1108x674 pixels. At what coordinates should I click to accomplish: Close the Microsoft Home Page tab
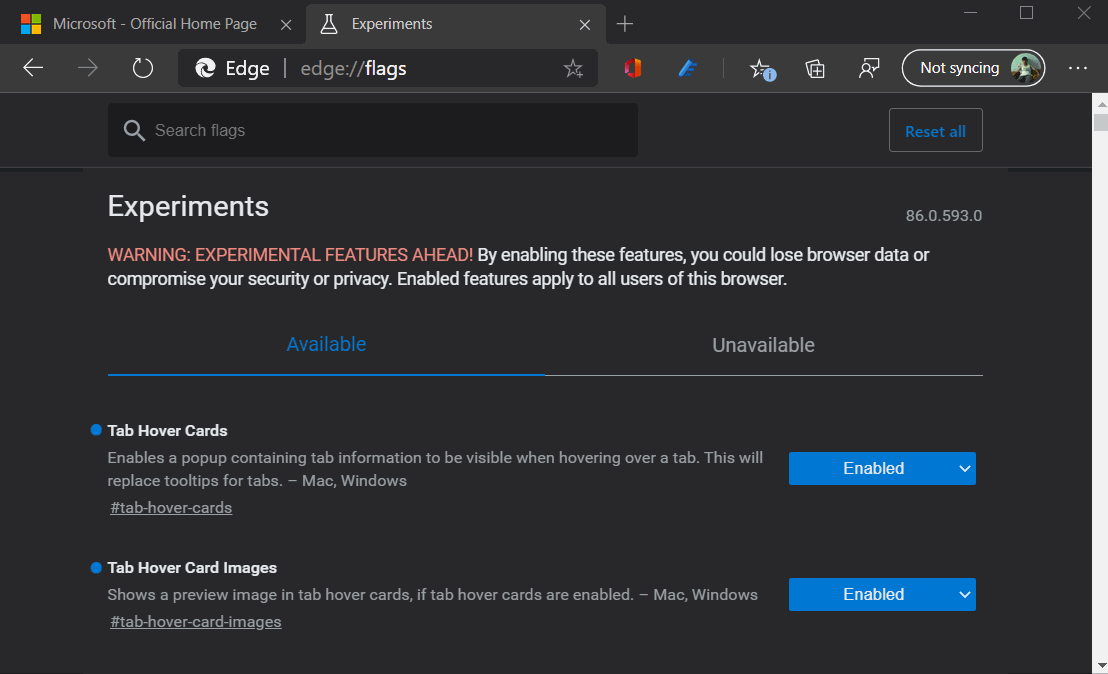pos(285,25)
